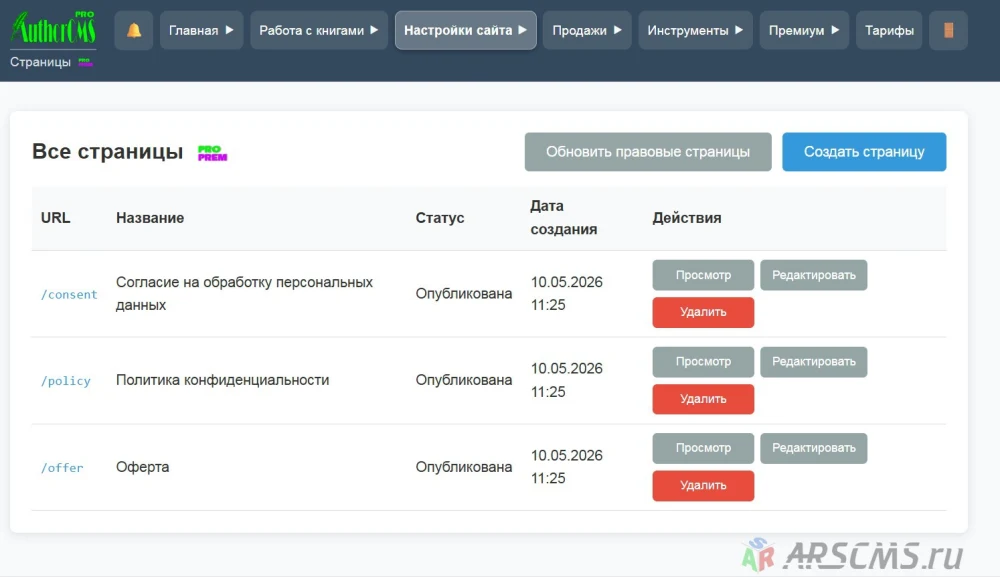Image resolution: width=1000 pixels, height=577 pixels.
Task: Click Просмотр for the Оферта page
Action: [x=703, y=448]
